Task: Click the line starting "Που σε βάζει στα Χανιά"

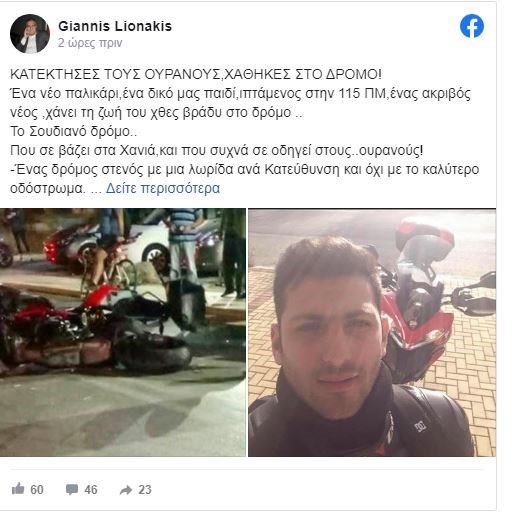Action: tap(216, 151)
